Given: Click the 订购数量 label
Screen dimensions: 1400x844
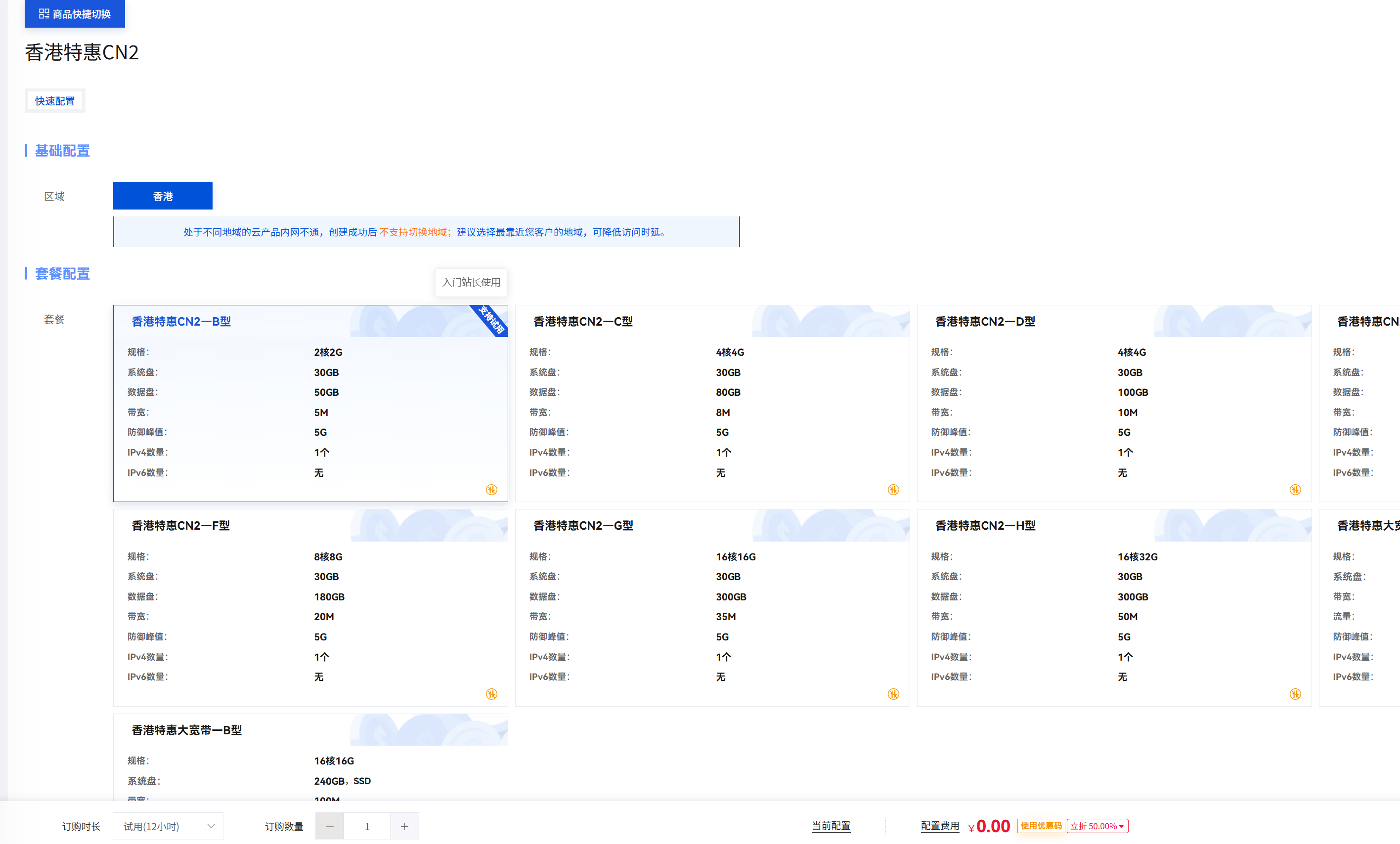Looking at the screenshot, I should point(284,826).
